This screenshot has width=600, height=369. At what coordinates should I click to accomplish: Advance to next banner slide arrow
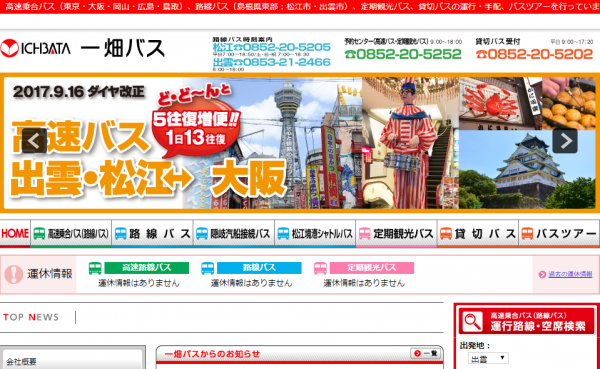pyautogui.click(x=565, y=141)
